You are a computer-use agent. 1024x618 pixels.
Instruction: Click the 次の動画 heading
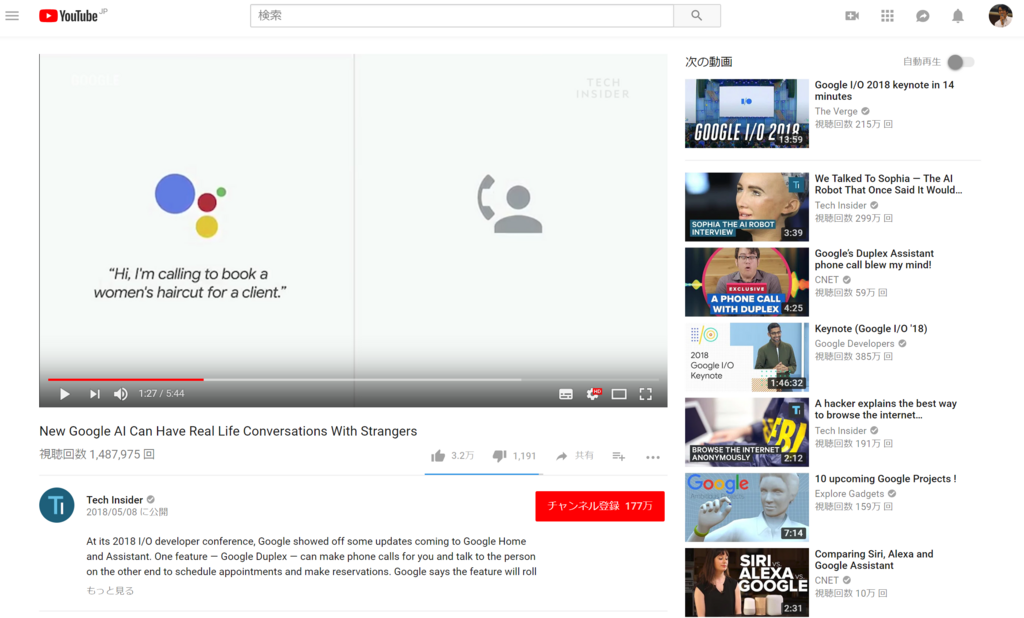(709, 62)
